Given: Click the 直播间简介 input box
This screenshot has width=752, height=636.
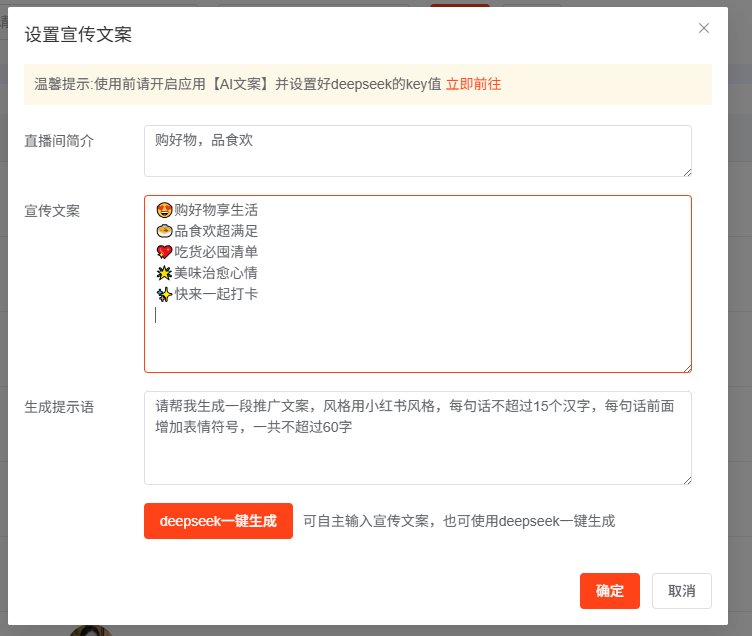Looking at the screenshot, I should coord(417,150).
